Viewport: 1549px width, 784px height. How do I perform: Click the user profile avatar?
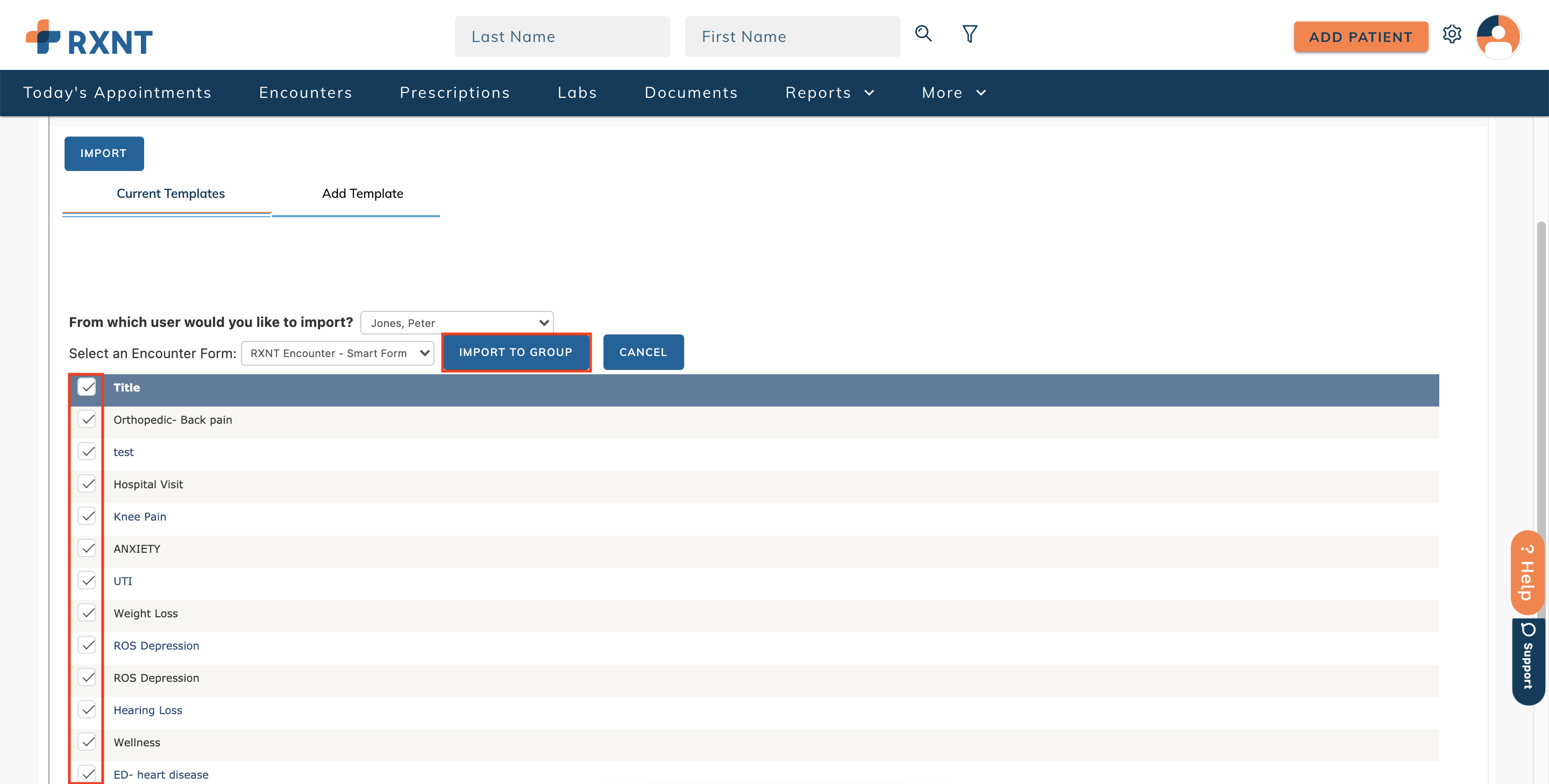coord(1498,36)
